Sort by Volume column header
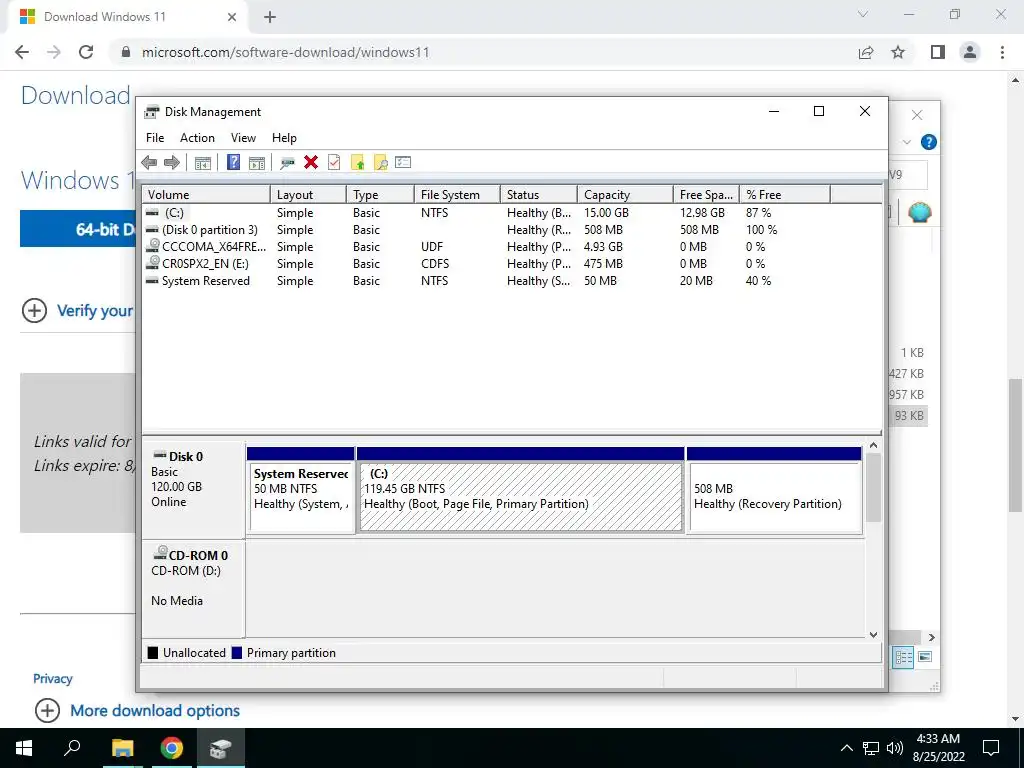 [206, 195]
